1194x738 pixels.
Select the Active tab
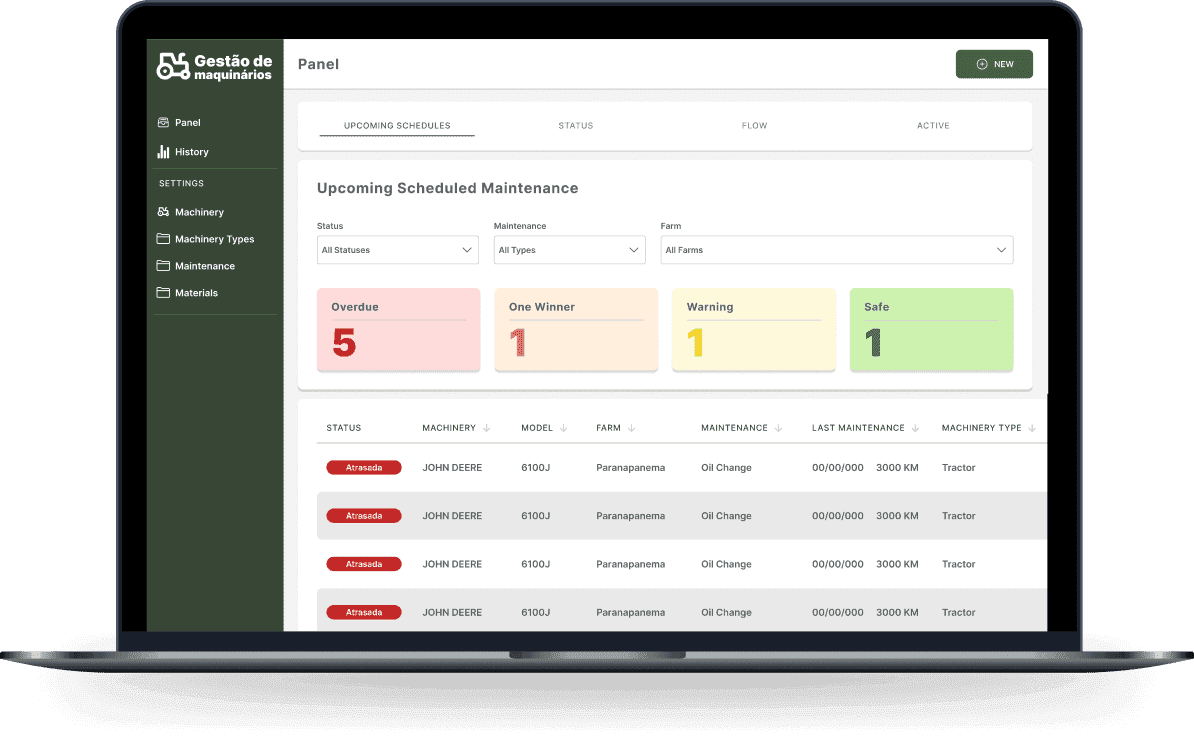point(933,126)
